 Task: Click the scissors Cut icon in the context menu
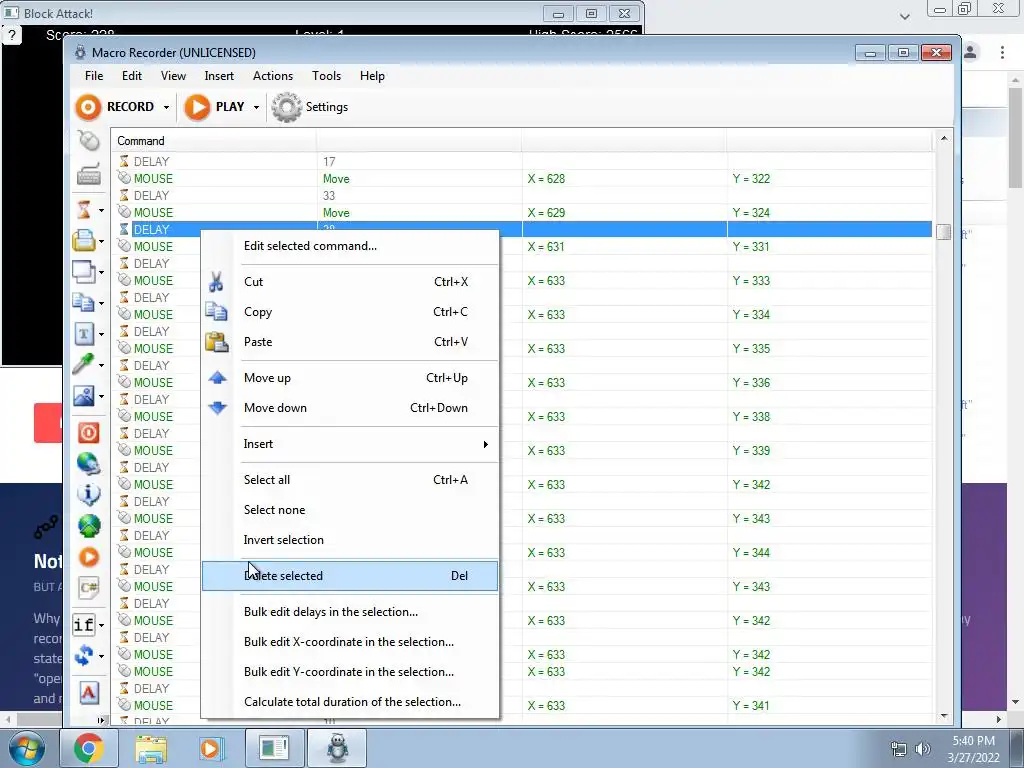(x=216, y=282)
